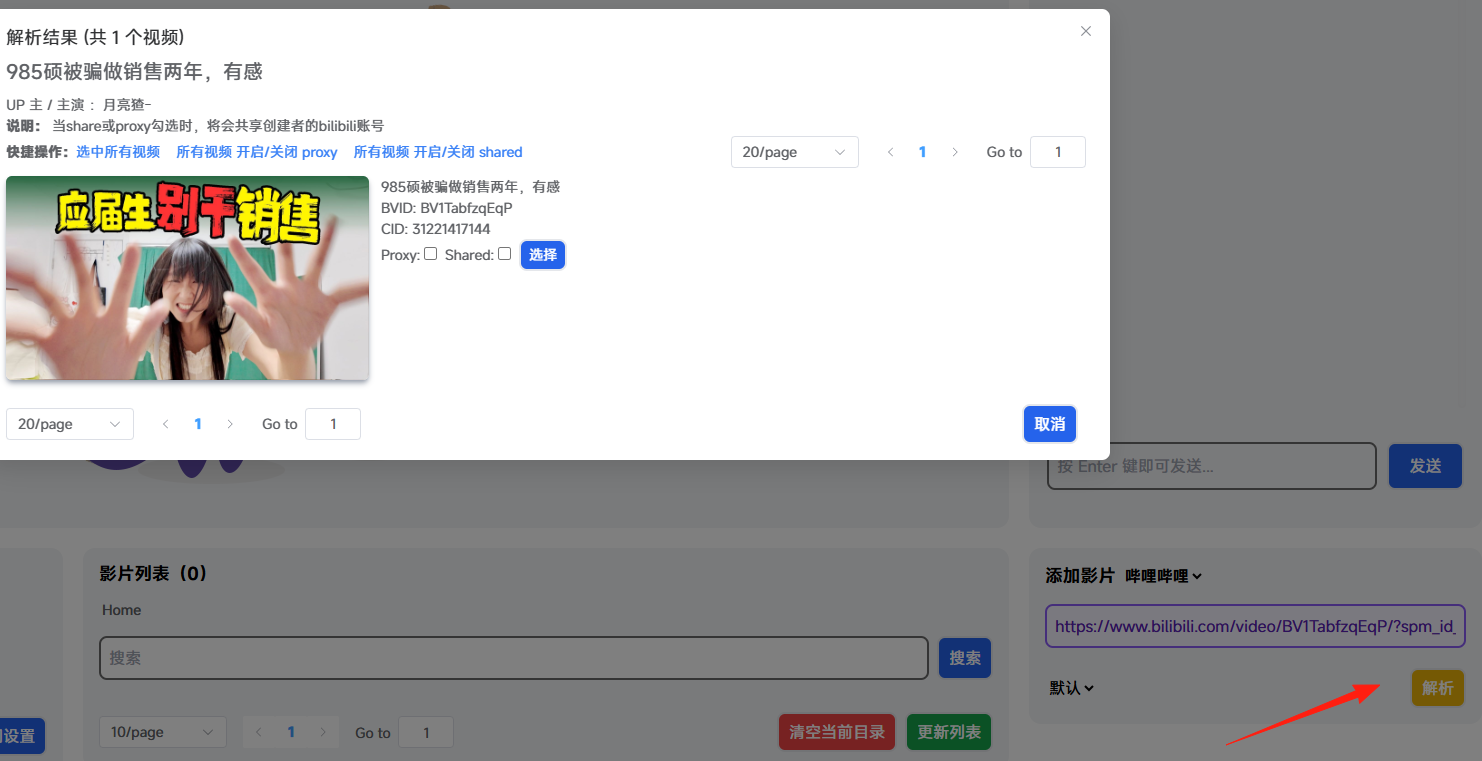Viewport: 1482px width, 761px height.
Task: Go to next page arrow in top pagination
Action: pos(955,152)
